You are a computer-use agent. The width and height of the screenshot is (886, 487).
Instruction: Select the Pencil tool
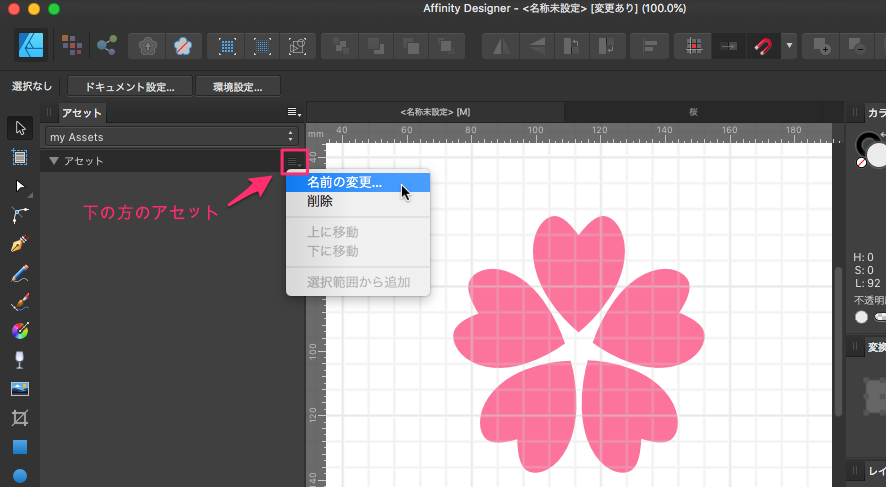[x=20, y=273]
